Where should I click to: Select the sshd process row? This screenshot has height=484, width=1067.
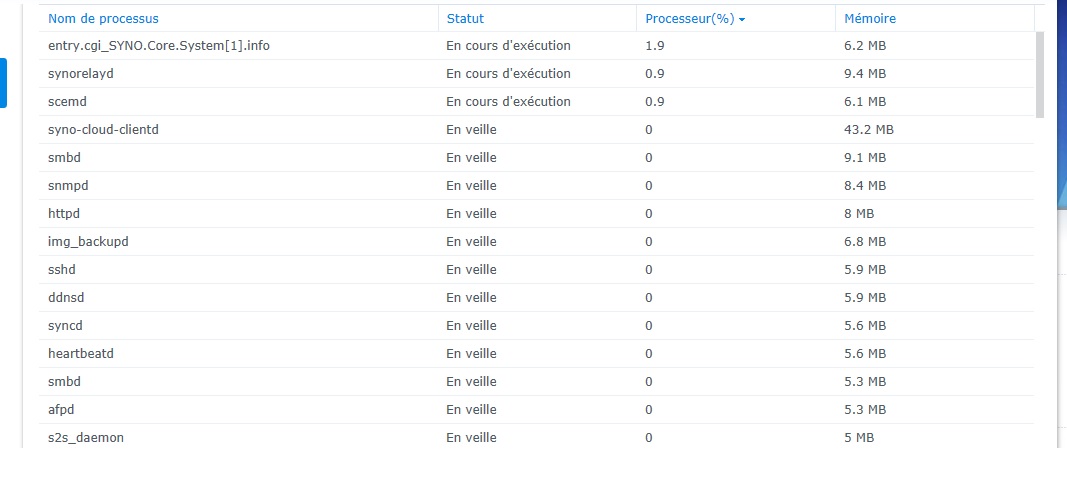click(62, 270)
